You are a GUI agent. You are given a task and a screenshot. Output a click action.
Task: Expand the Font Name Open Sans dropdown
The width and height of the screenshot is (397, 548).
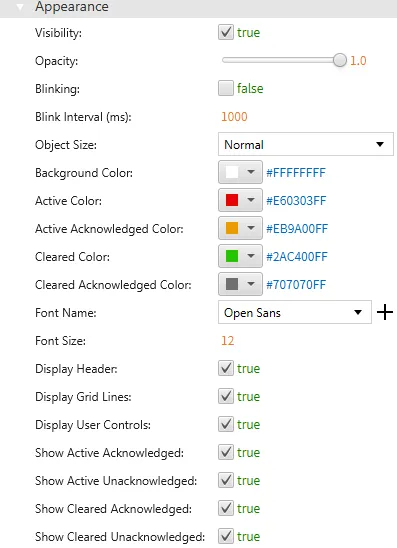click(295, 312)
